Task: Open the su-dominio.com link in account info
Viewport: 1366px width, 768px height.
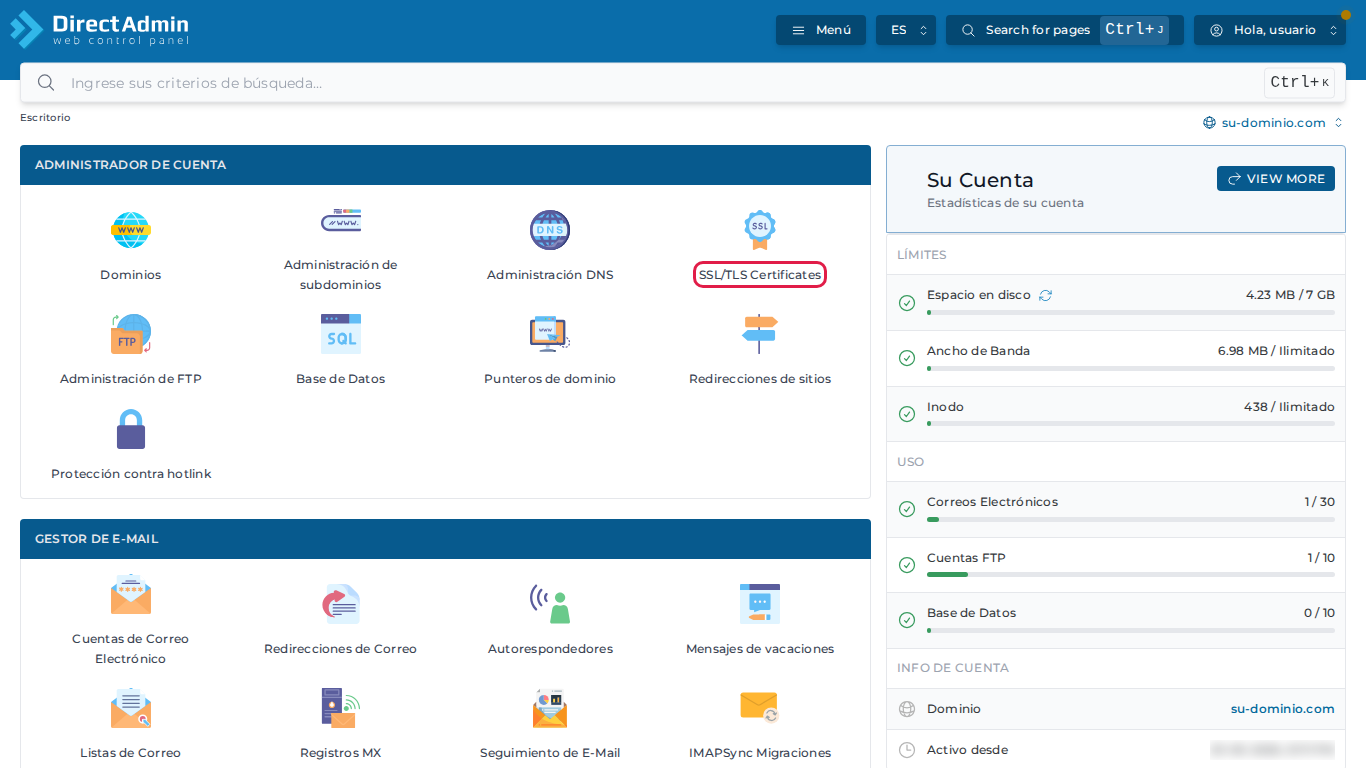Action: 1283,709
